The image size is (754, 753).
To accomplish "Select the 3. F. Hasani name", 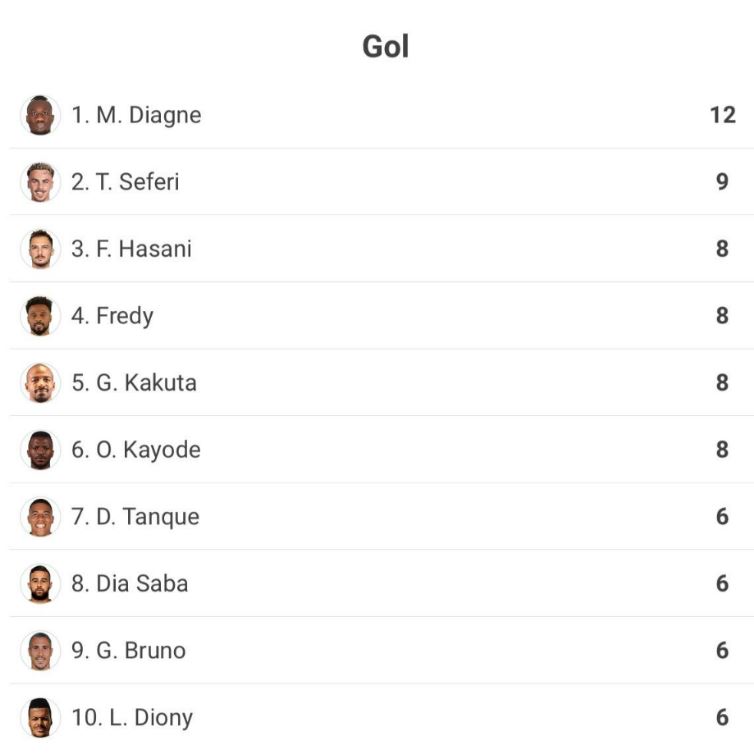I will click(131, 249).
